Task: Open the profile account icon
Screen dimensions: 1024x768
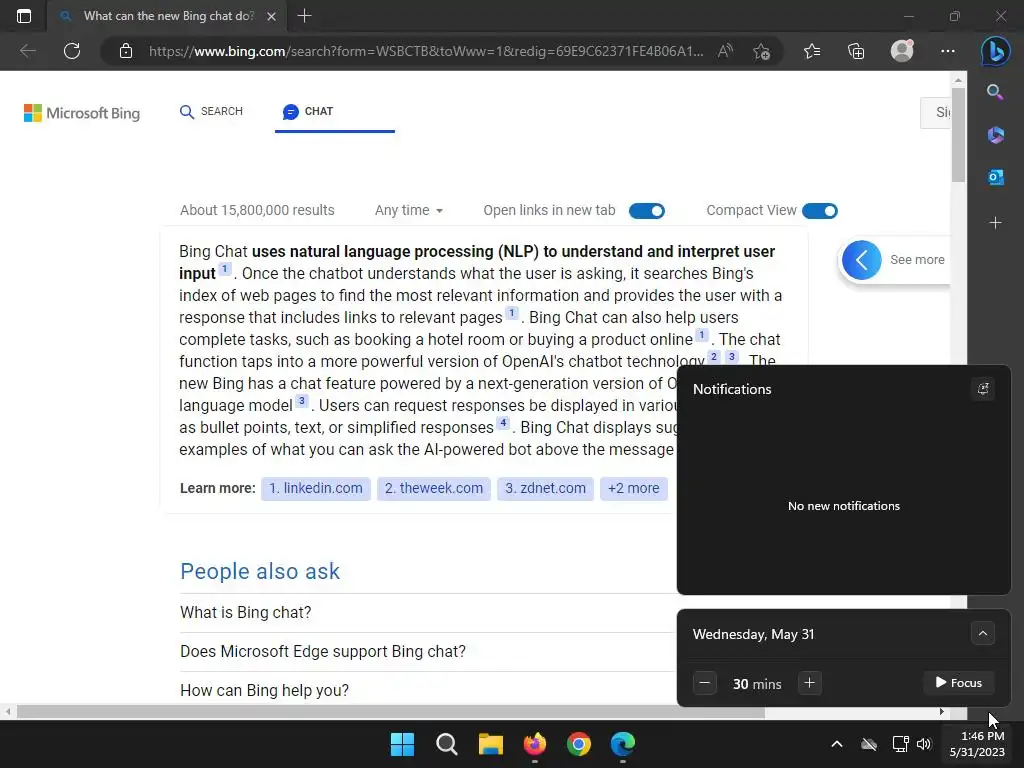Action: [902, 51]
